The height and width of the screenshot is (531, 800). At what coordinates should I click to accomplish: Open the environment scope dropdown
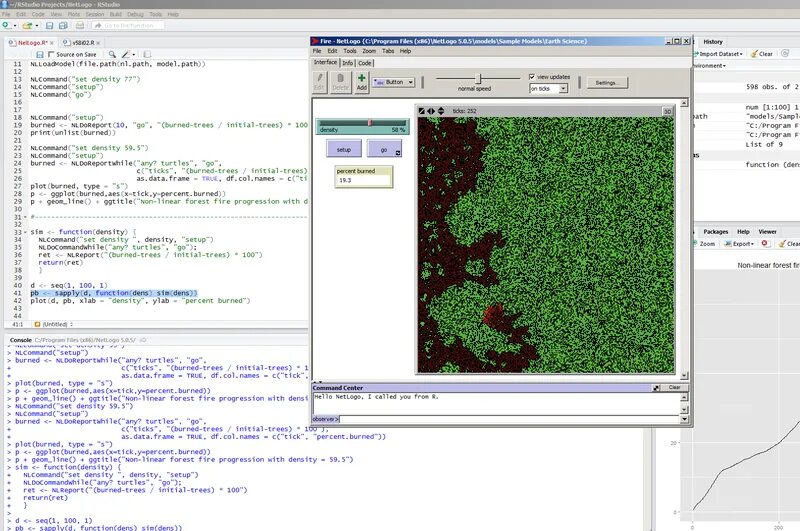[x=709, y=66]
